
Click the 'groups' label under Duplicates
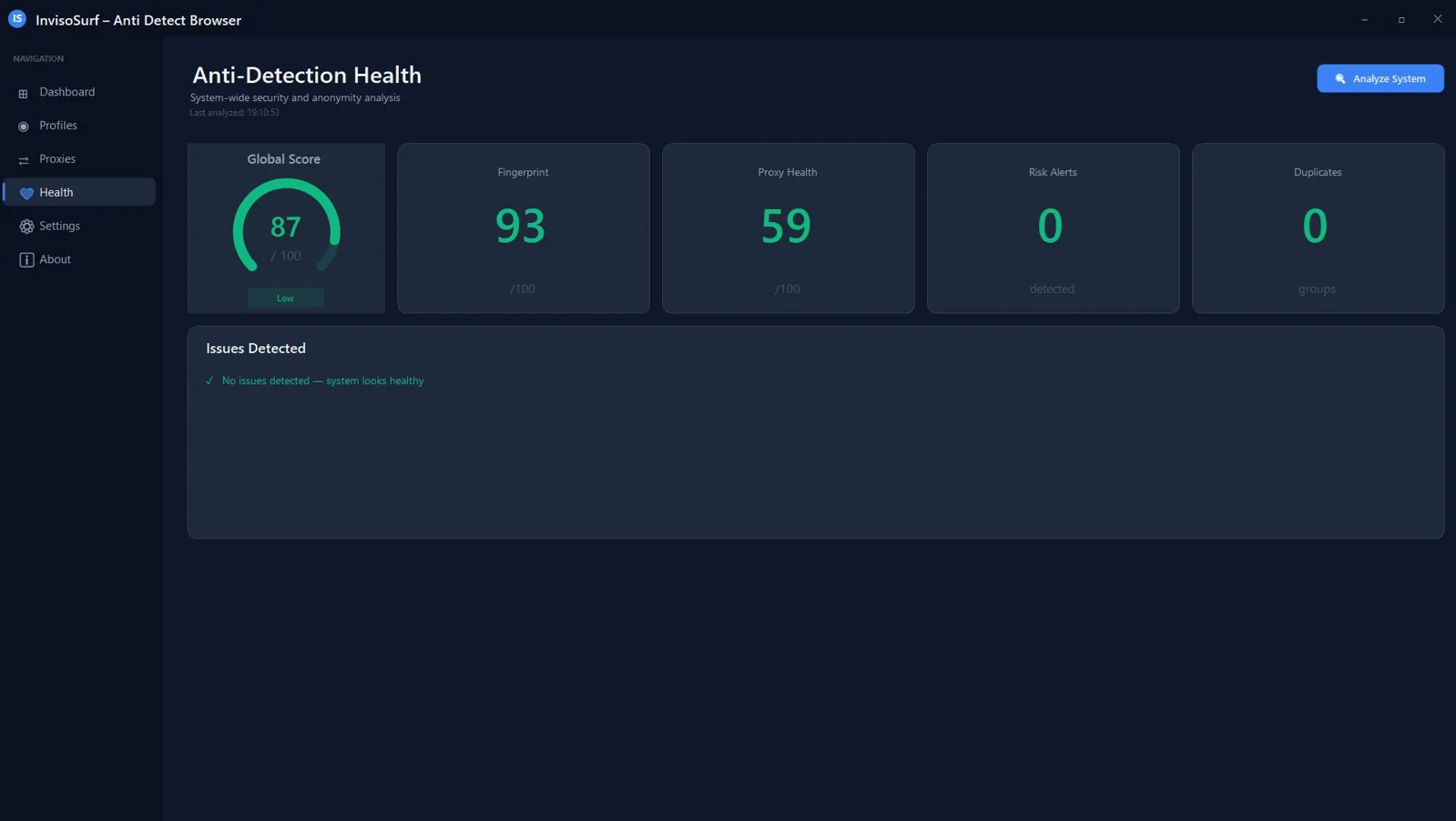coord(1317,289)
